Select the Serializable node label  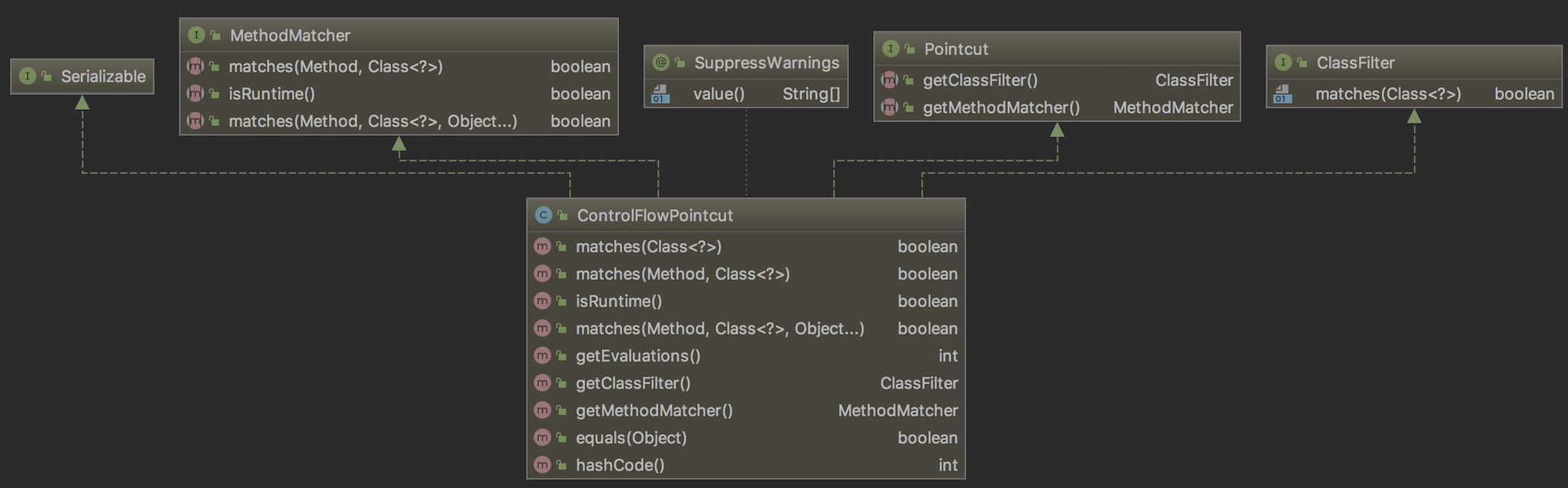(x=103, y=76)
